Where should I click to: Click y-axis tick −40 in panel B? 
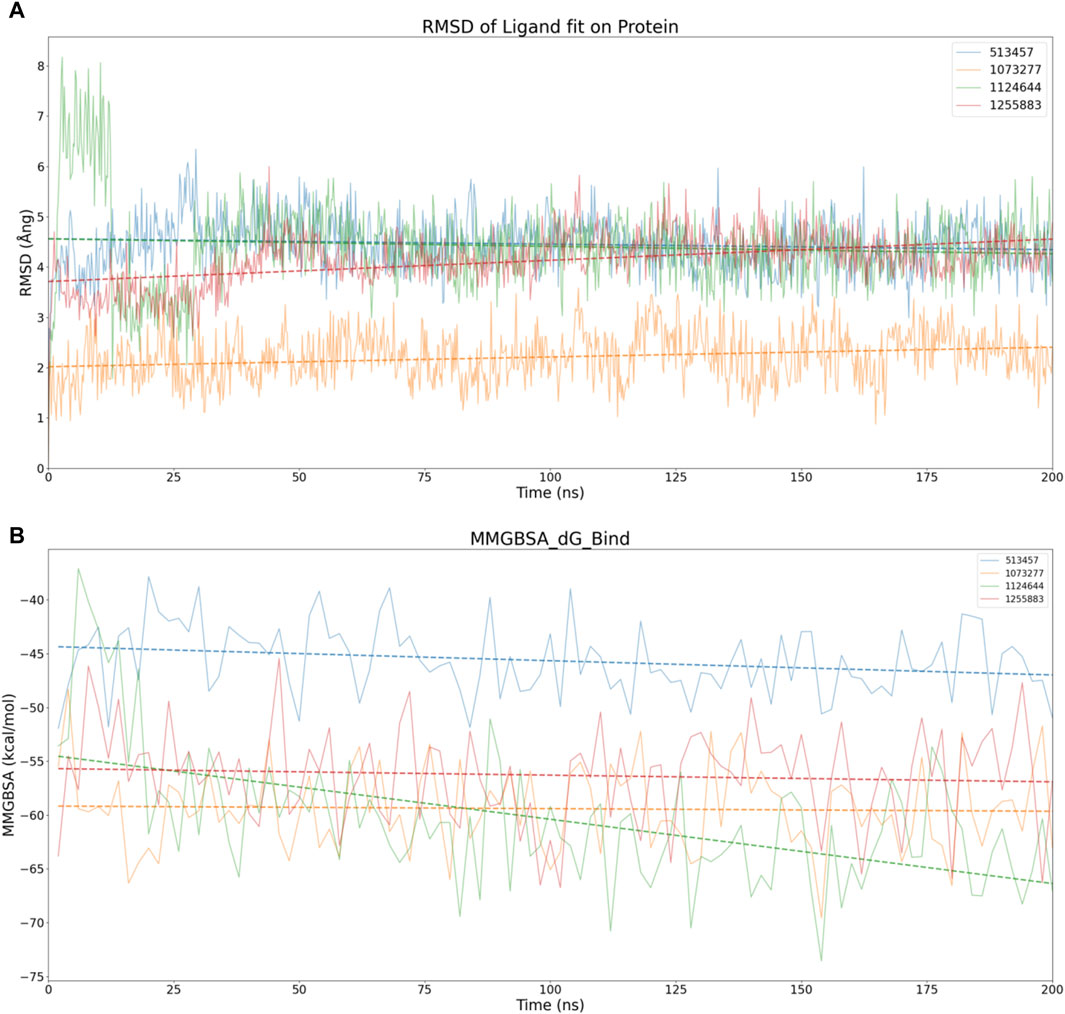click(x=33, y=600)
